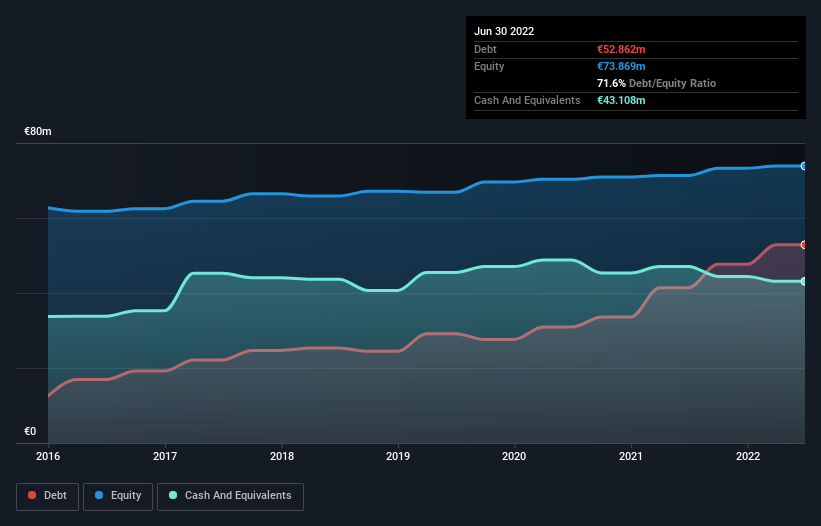
Task: Click the blue Equity legend dot
Action: 99,495
